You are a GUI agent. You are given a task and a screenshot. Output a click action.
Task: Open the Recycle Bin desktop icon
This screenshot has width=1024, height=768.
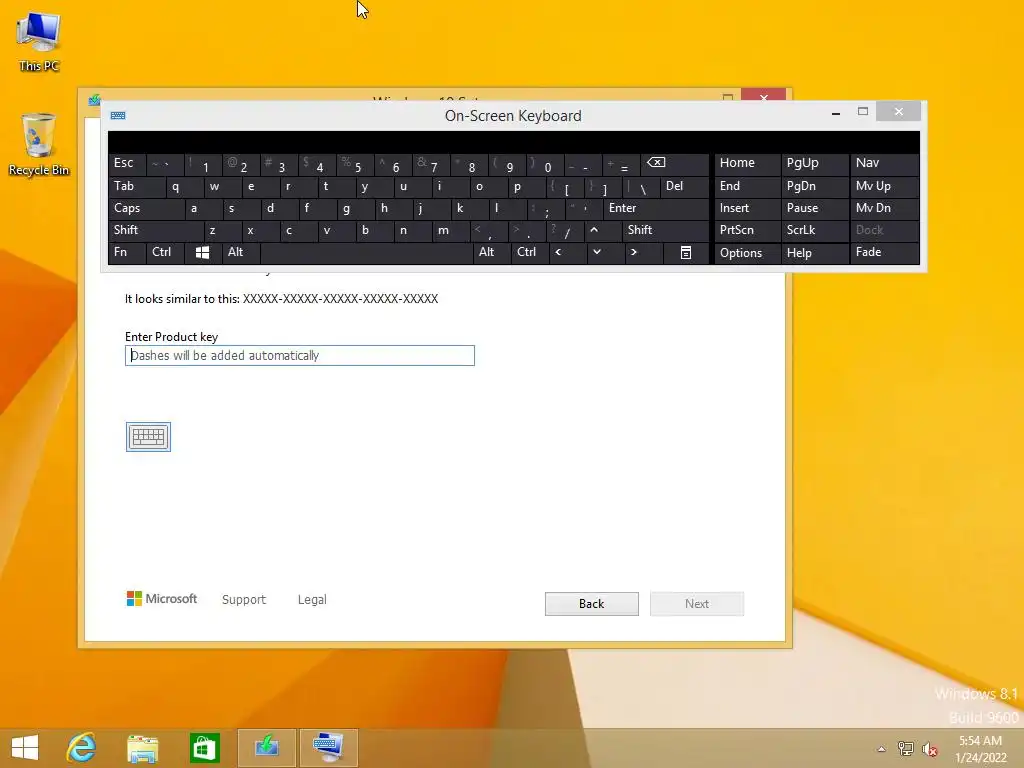coord(39,145)
